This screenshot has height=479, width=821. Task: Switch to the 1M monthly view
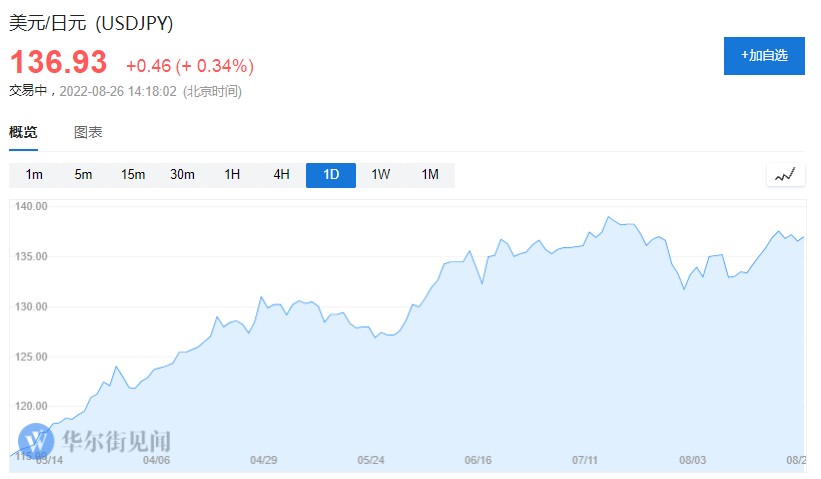tap(430, 175)
